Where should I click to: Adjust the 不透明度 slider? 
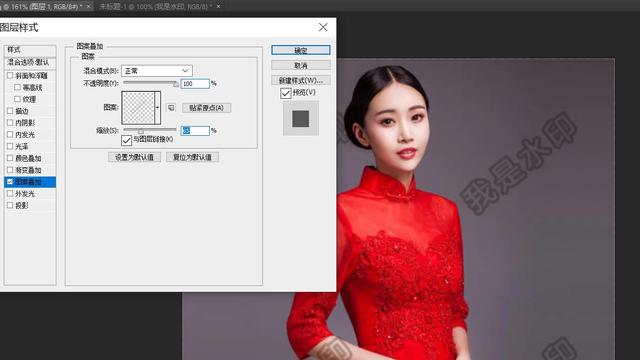(x=176, y=84)
